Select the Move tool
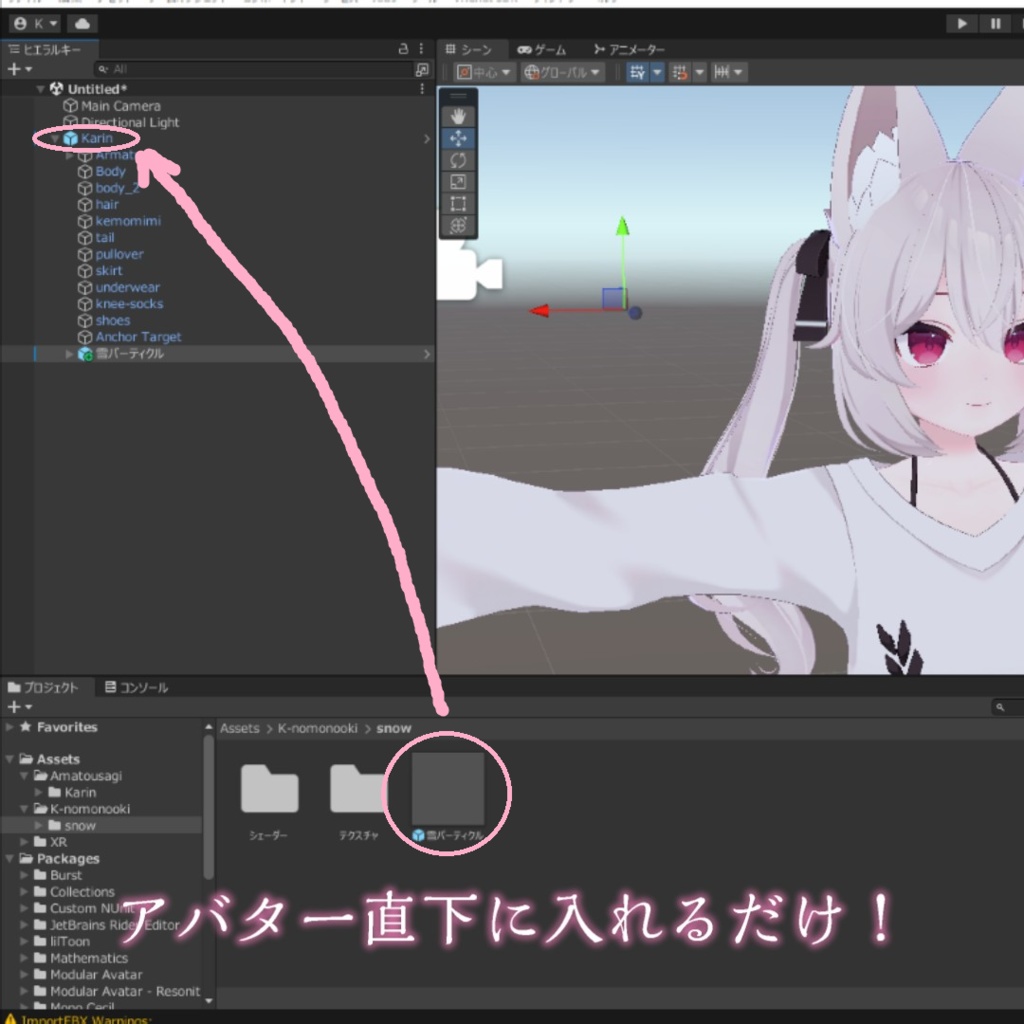Image resolution: width=1024 pixels, height=1024 pixels. point(458,139)
